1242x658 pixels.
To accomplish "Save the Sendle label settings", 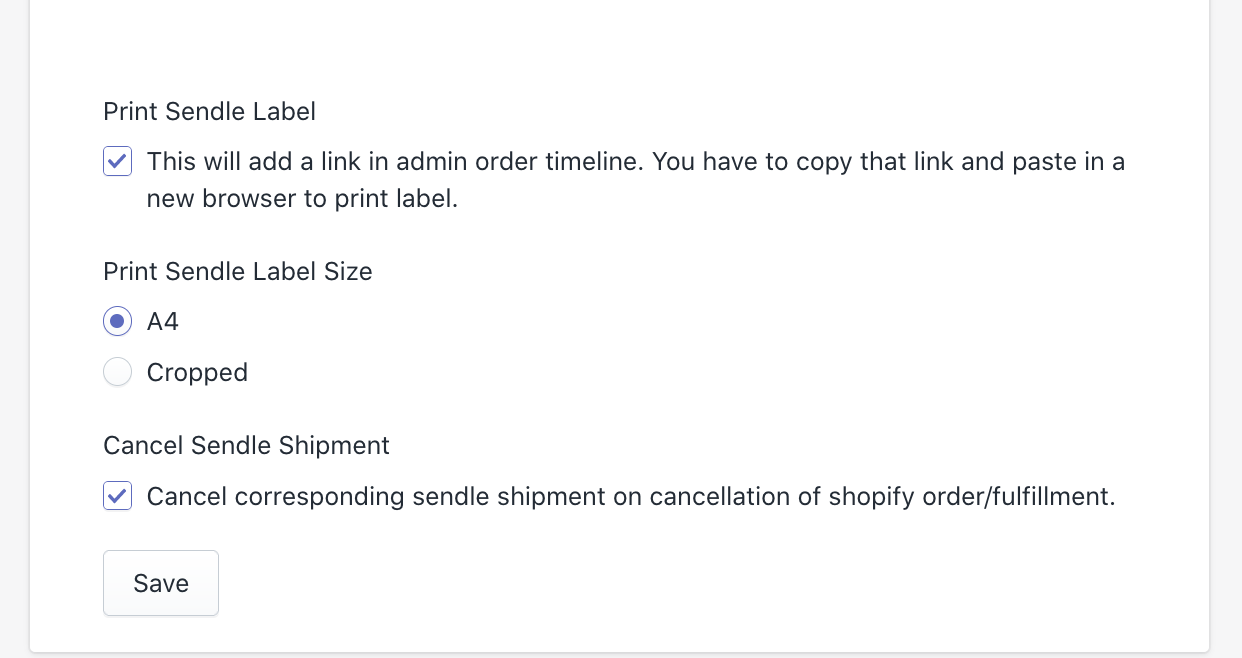I will (x=160, y=583).
